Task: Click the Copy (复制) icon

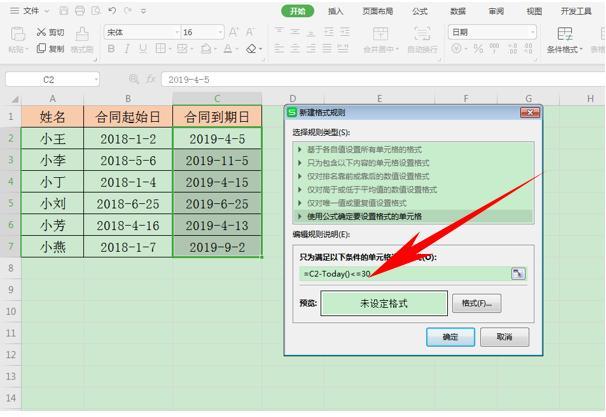Action: point(41,48)
